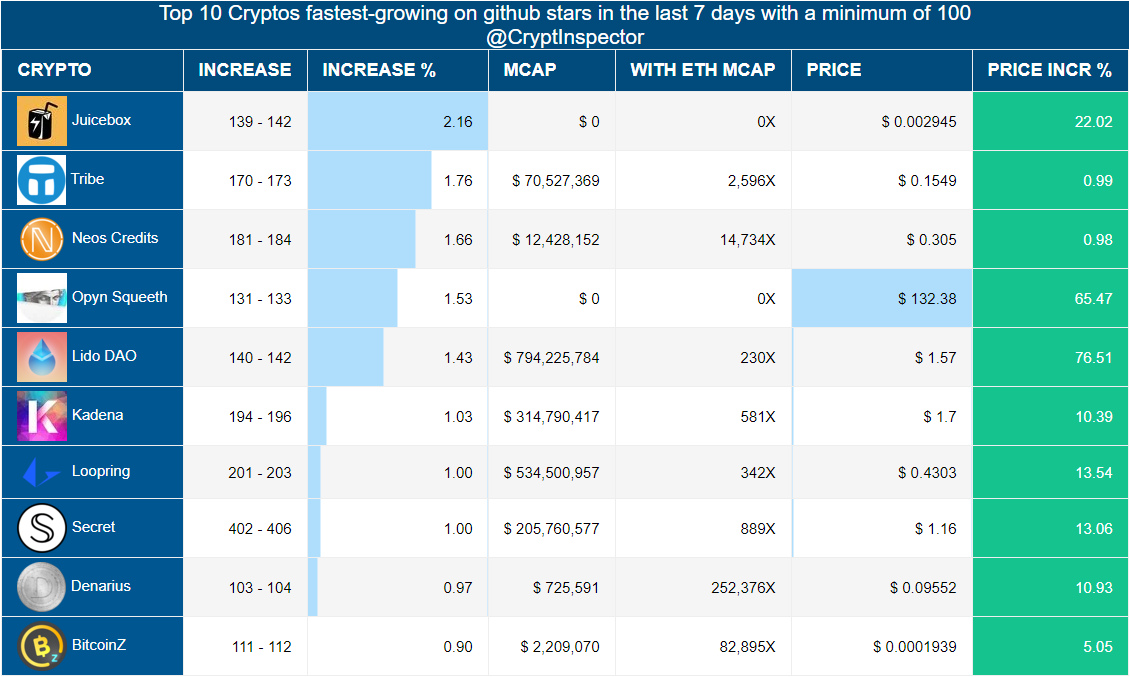Click ETH multiple 82,895X
Viewport: 1130px width, 677px height.
(747, 647)
